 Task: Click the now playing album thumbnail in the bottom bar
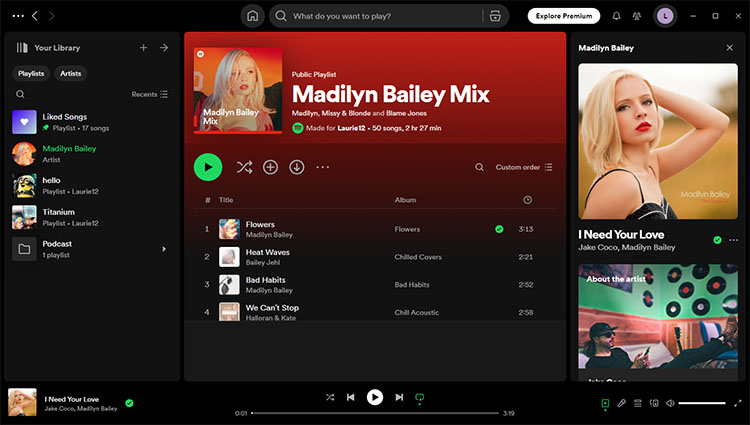coord(22,402)
